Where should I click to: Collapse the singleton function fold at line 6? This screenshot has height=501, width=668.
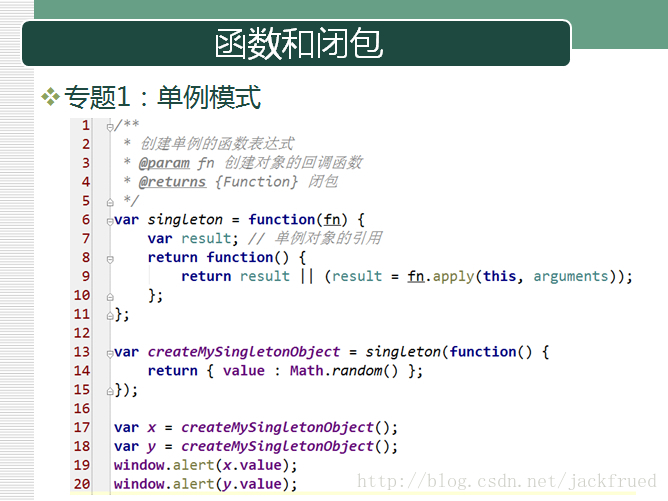pyautogui.click(x=110, y=222)
